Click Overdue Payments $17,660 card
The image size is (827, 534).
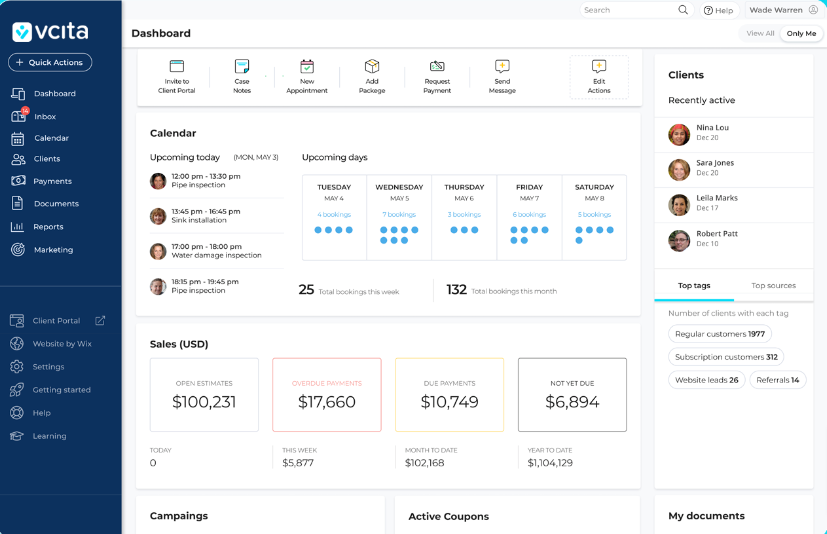tap(327, 395)
